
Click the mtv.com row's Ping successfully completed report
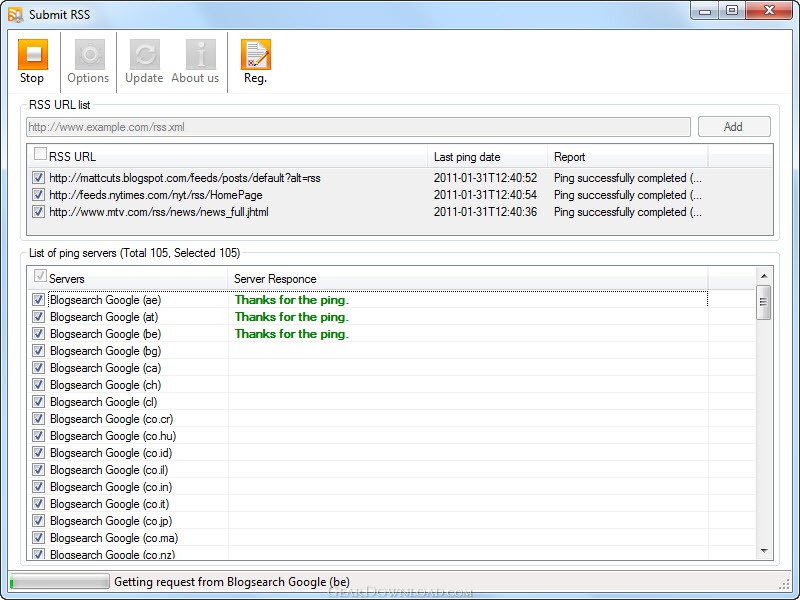[x=628, y=212]
